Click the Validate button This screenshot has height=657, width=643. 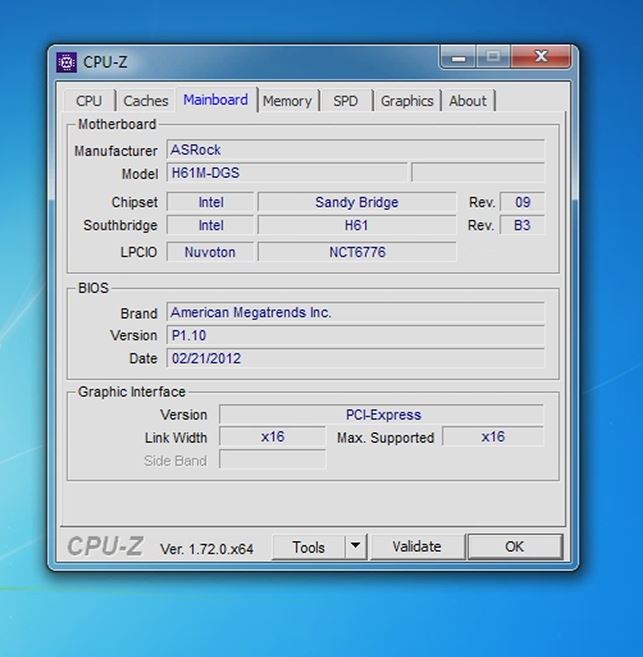(x=417, y=547)
